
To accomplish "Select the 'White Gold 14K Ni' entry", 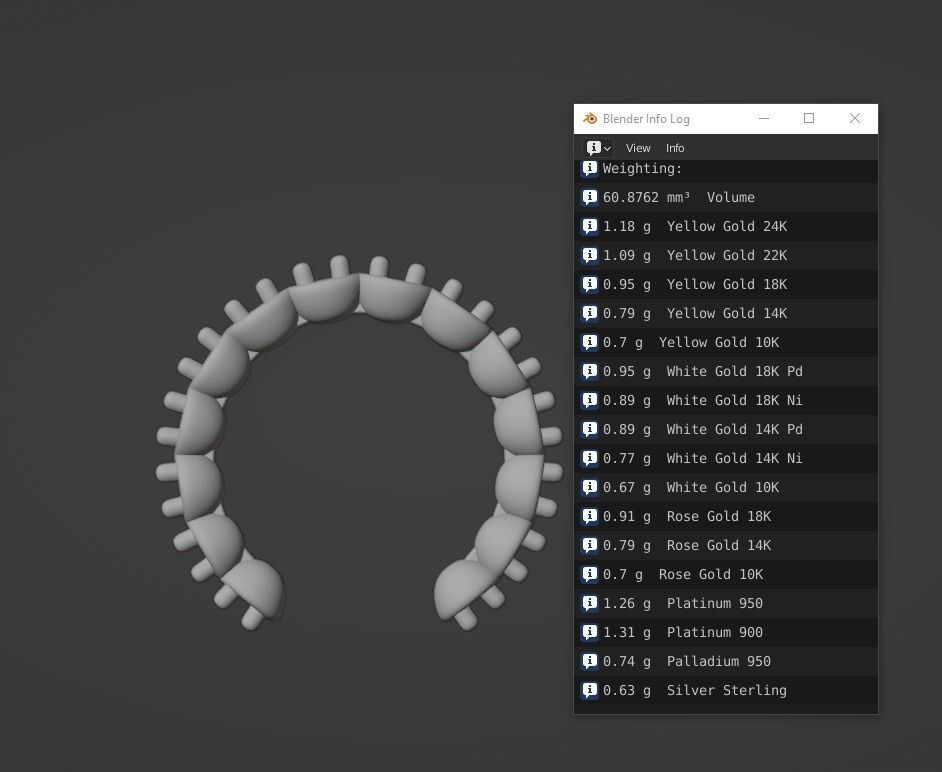I will 726,458.
